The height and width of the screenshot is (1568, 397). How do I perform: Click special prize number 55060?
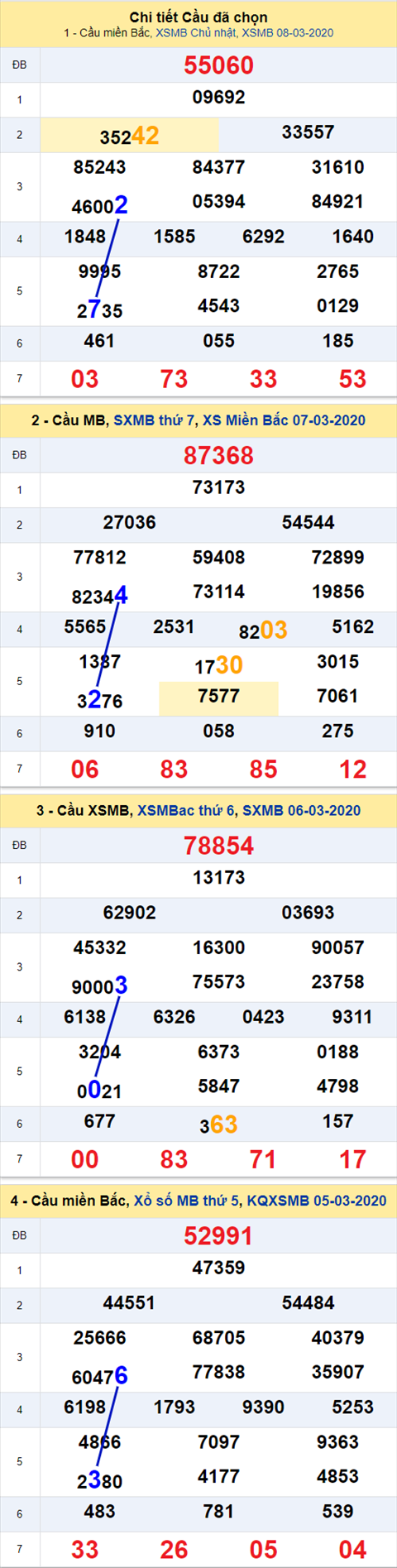218,65
